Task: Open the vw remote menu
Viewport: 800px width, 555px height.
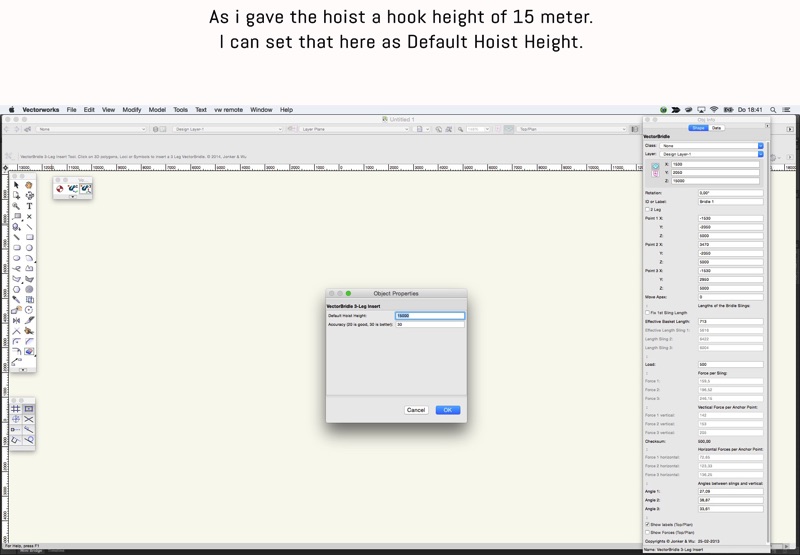Action: 228,110
